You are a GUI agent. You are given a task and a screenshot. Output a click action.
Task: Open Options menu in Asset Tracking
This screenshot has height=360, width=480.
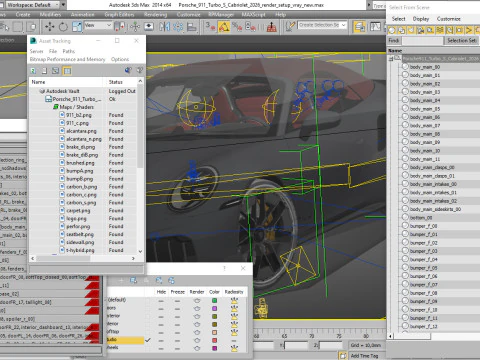(x=120, y=59)
